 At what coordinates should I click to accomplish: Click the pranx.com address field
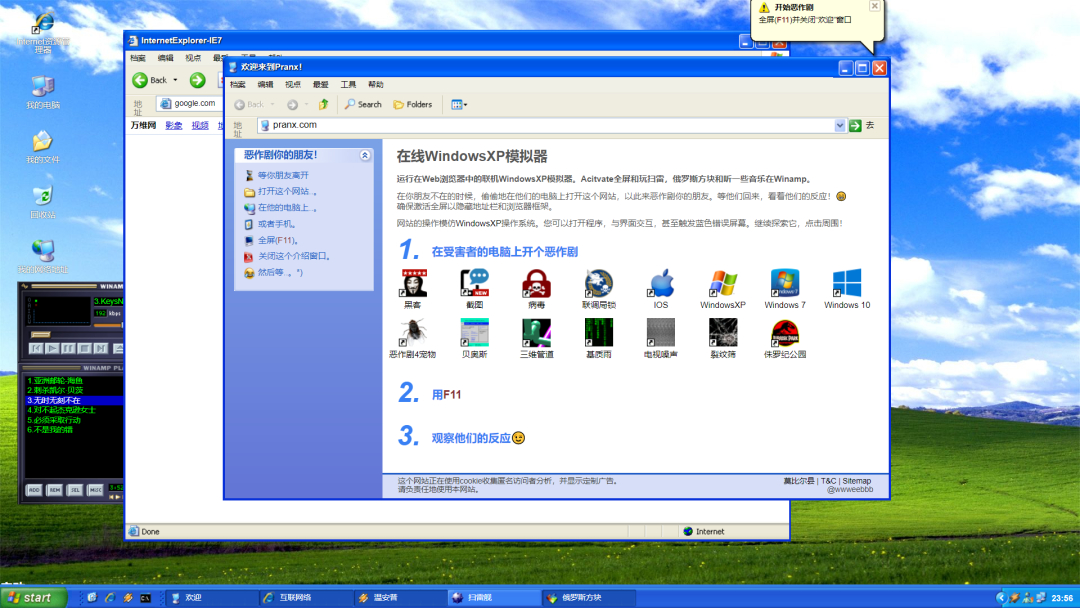(x=546, y=125)
